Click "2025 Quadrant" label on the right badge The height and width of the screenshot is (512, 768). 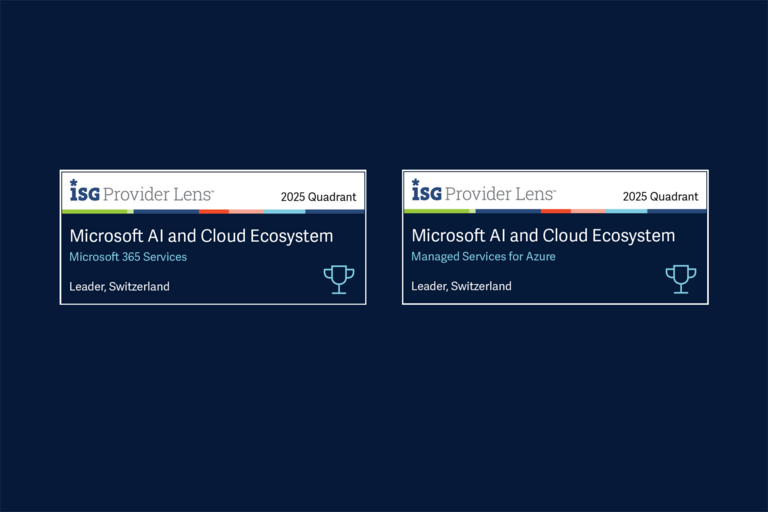pyautogui.click(x=660, y=197)
